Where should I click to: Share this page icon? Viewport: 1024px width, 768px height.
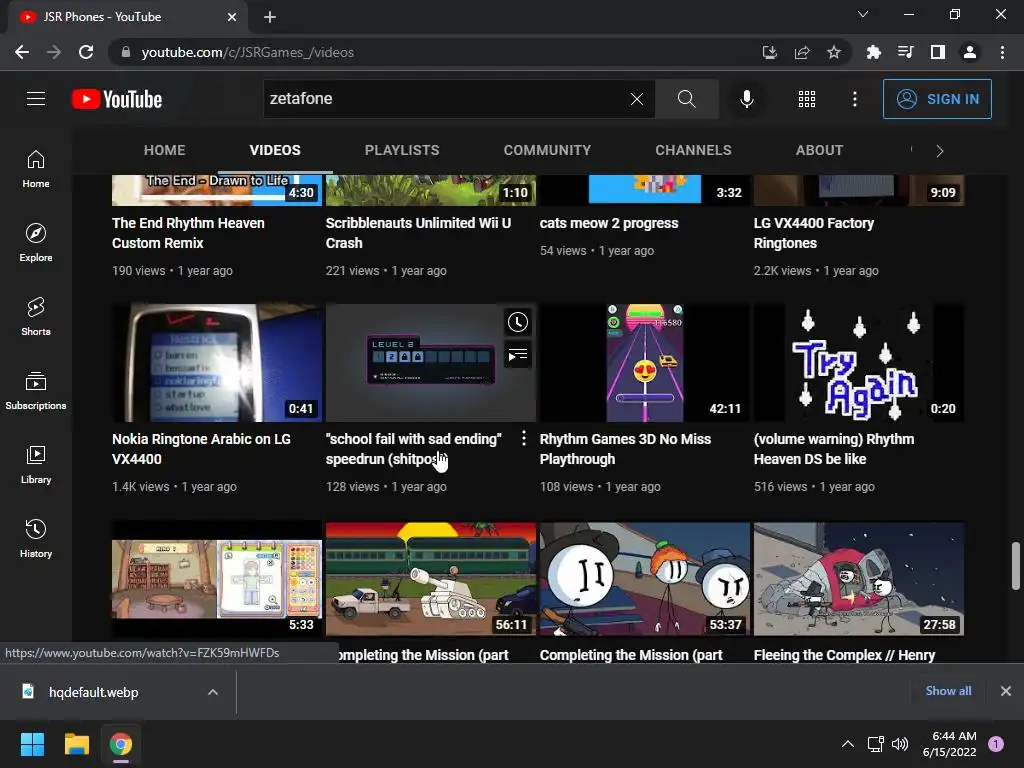click(x=801, y=52)
